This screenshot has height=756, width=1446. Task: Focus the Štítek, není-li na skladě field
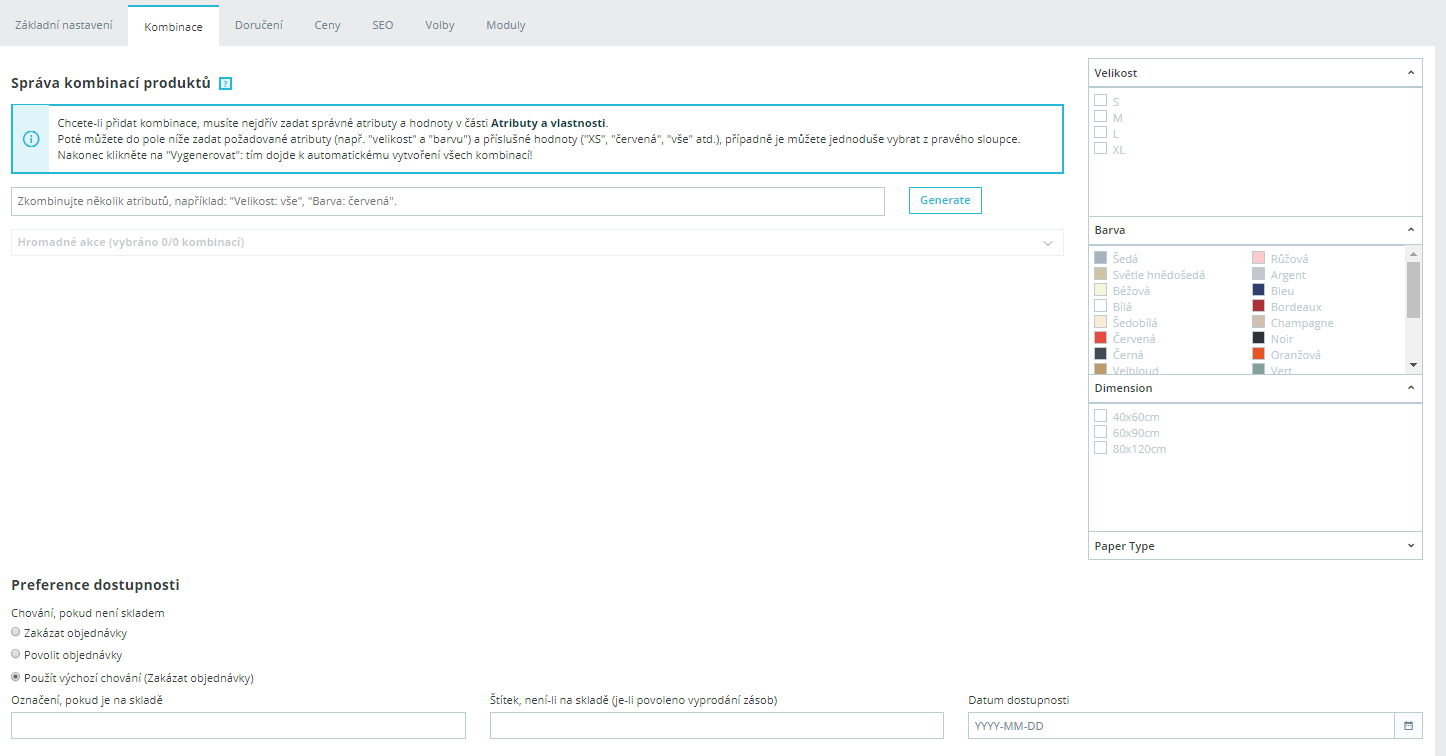click(x=717, y=726)
